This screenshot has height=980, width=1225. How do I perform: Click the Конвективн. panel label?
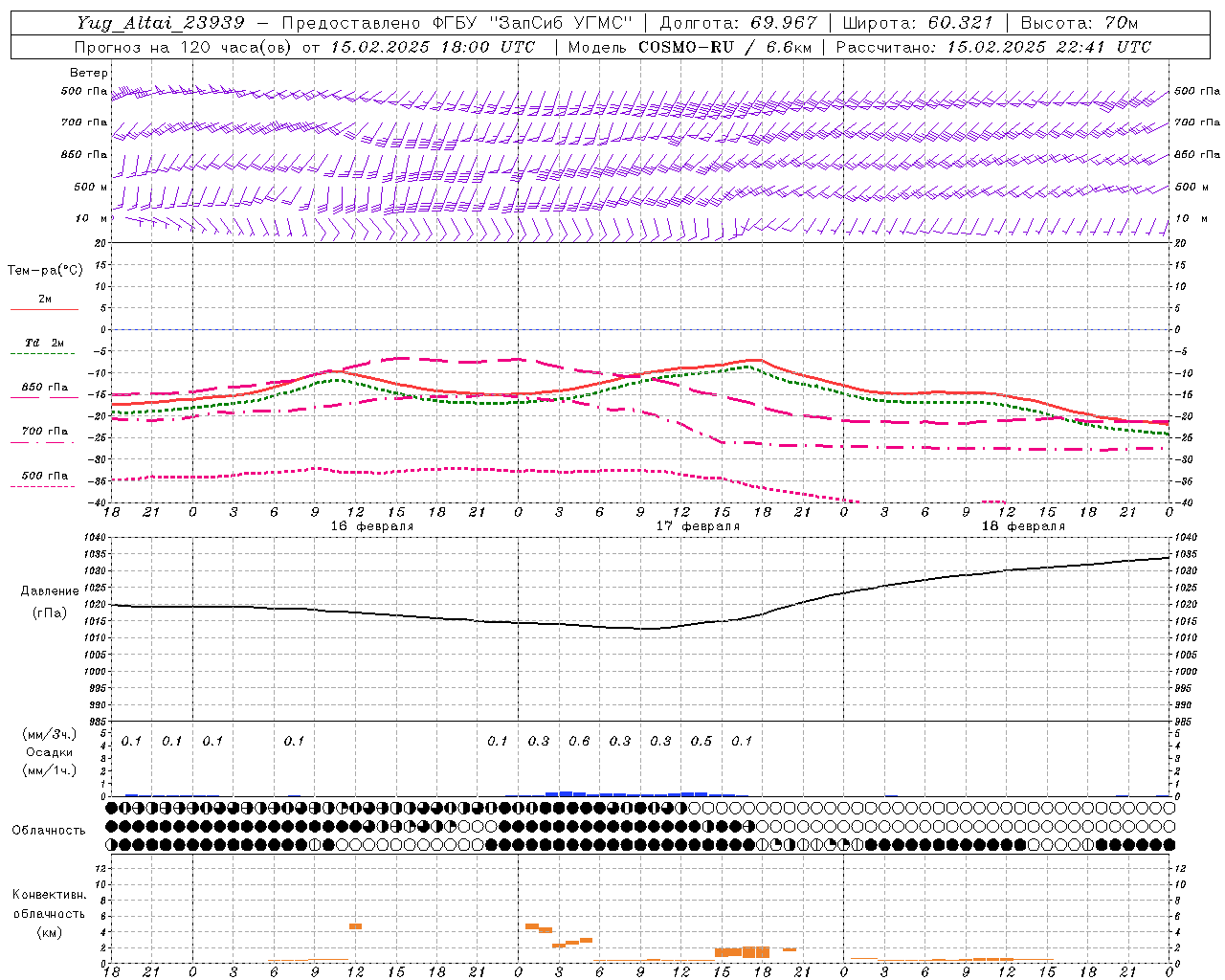coord(49,895)
